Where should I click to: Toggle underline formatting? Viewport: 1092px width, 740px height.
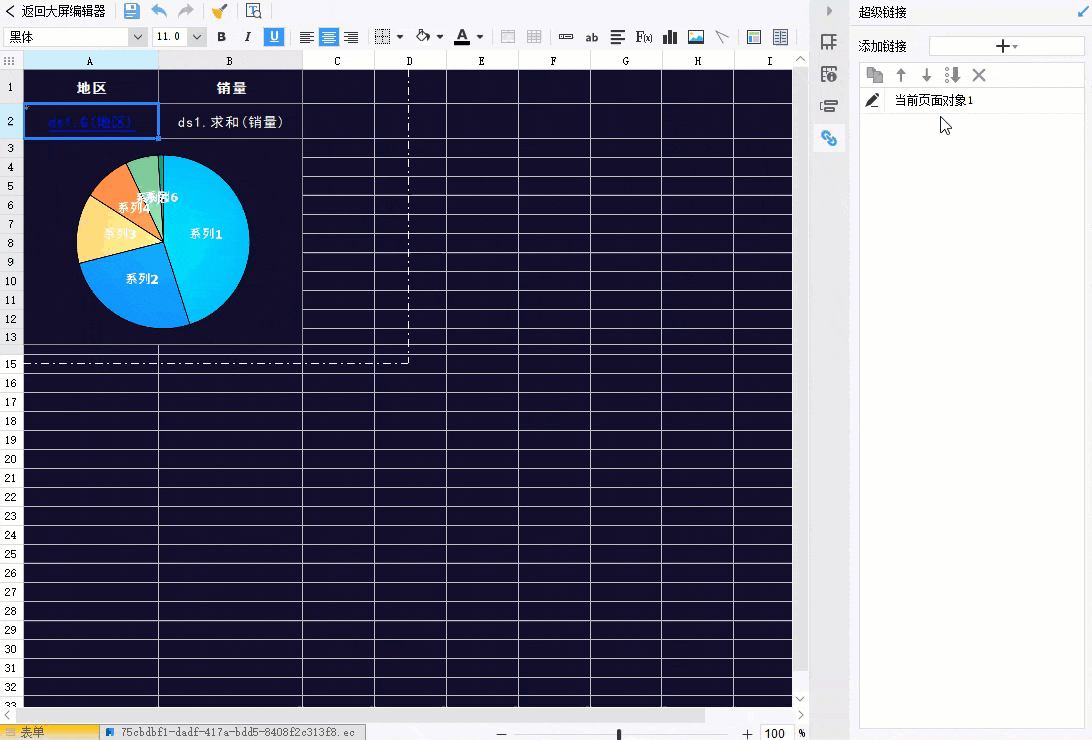pyautogui.click(x=273, y=37)
